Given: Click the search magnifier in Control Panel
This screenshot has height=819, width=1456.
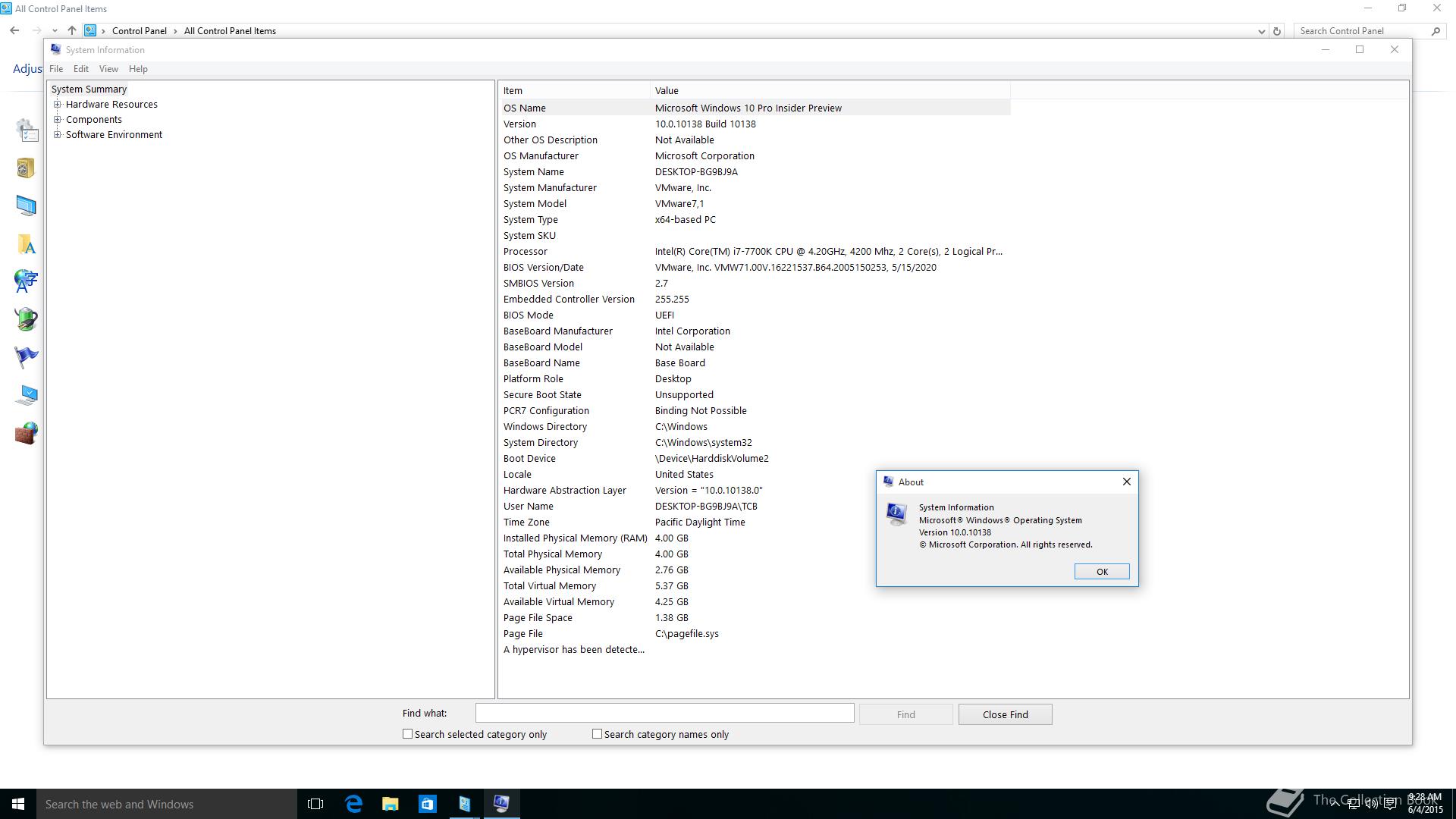Looking at the screenshot, I should click(1436, 31).
